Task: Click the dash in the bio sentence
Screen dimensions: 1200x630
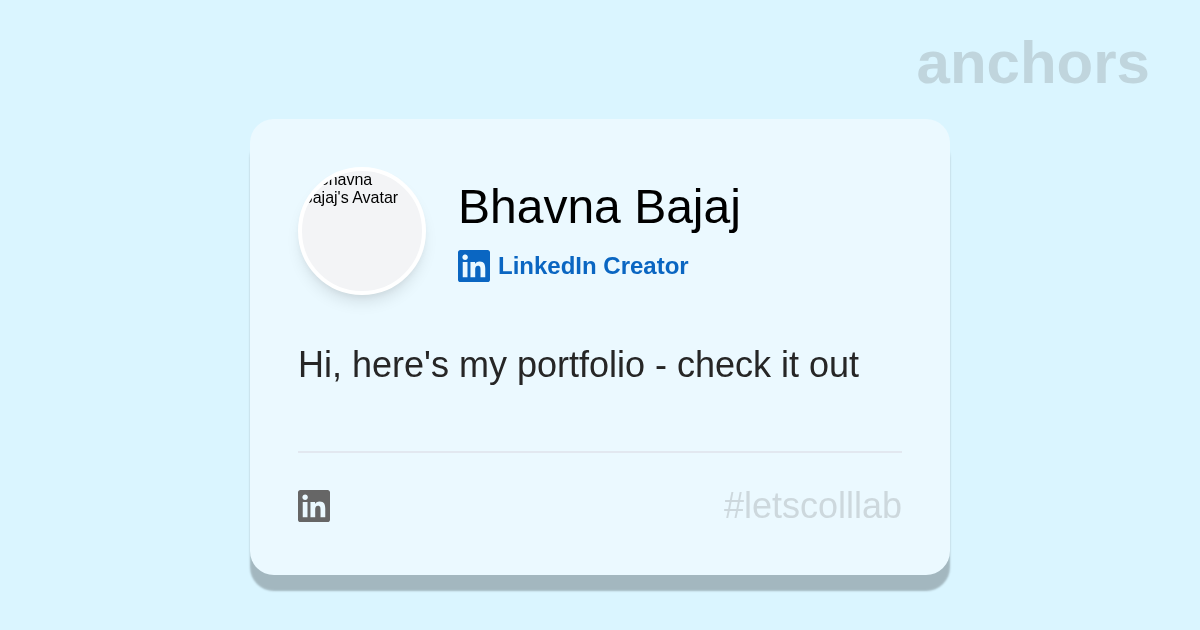Action: [661, 365]
